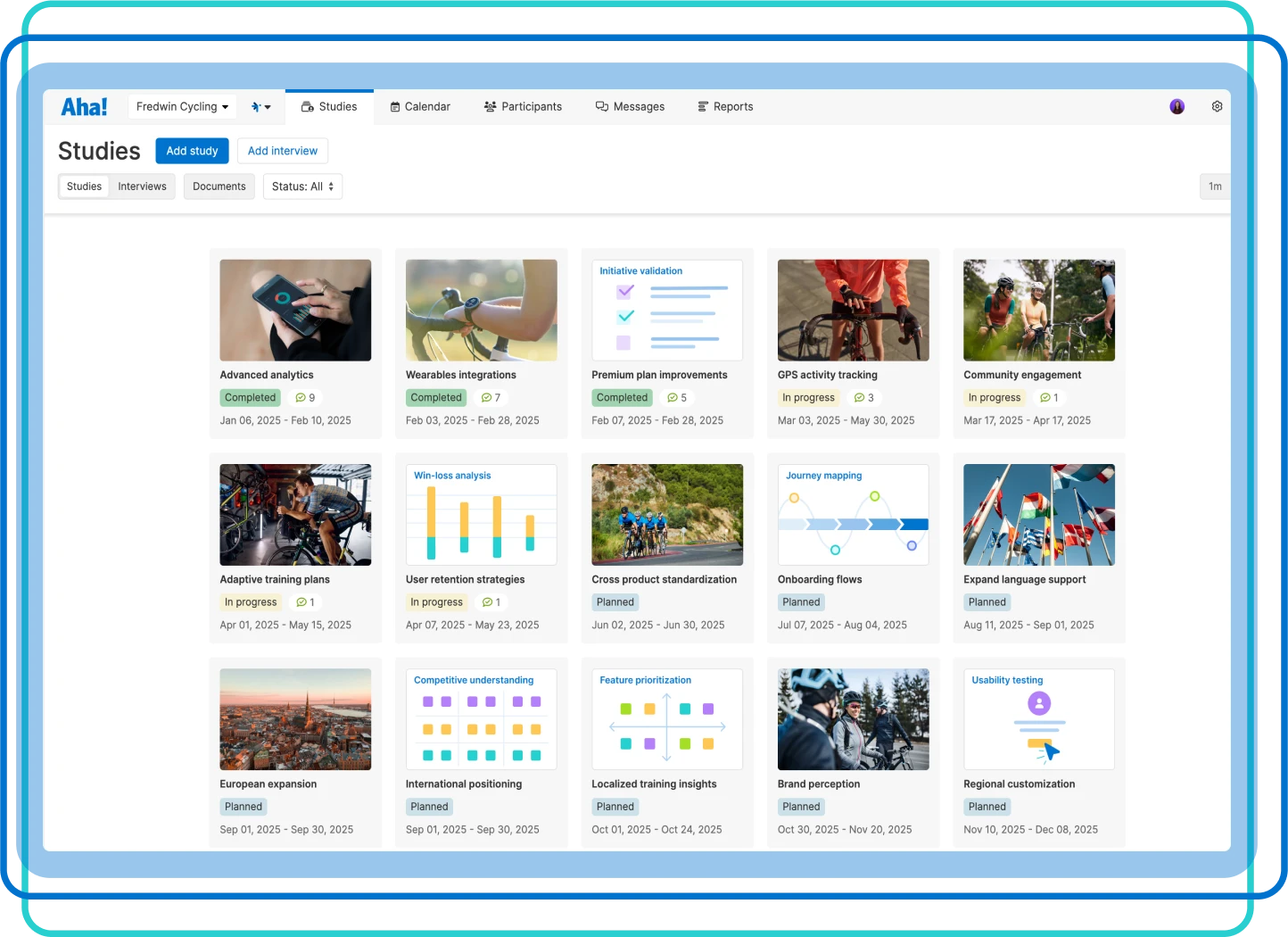Click the Add interview link
The image size is (1288, 937).
point(283,151)
